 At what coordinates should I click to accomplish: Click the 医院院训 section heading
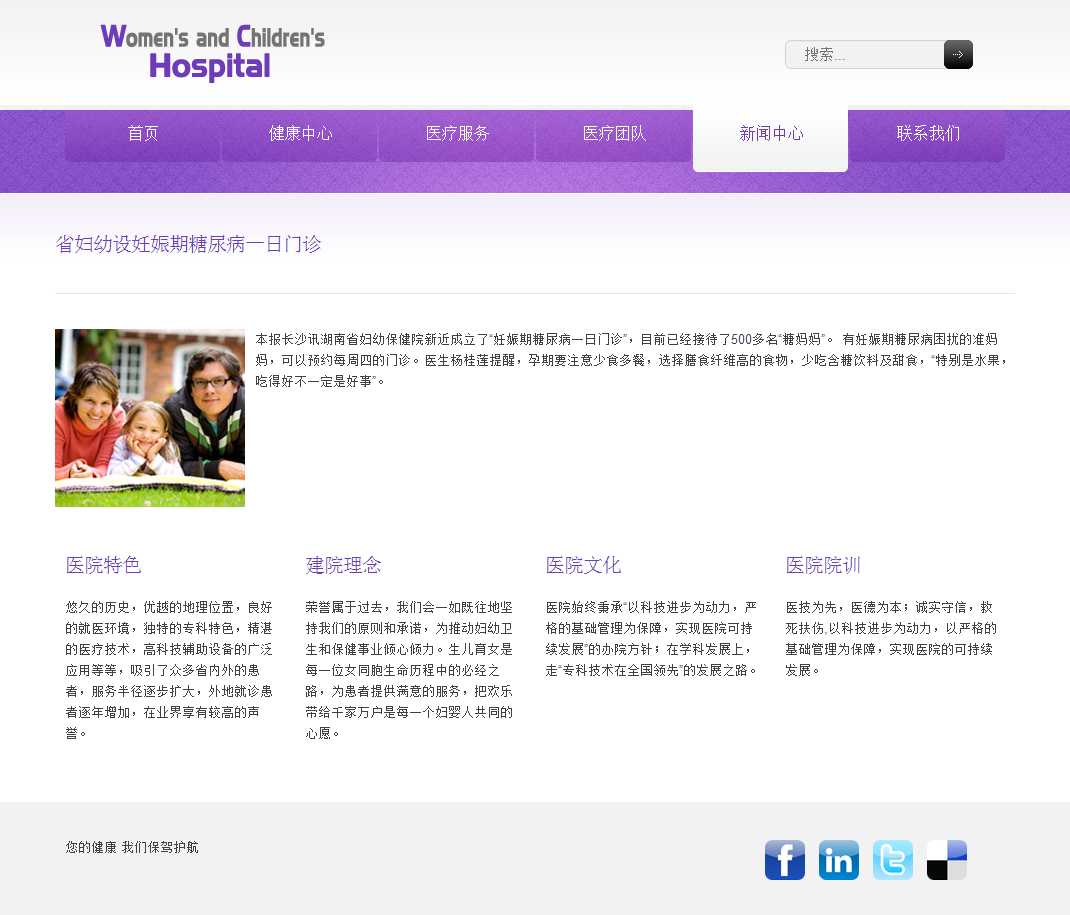823,565
